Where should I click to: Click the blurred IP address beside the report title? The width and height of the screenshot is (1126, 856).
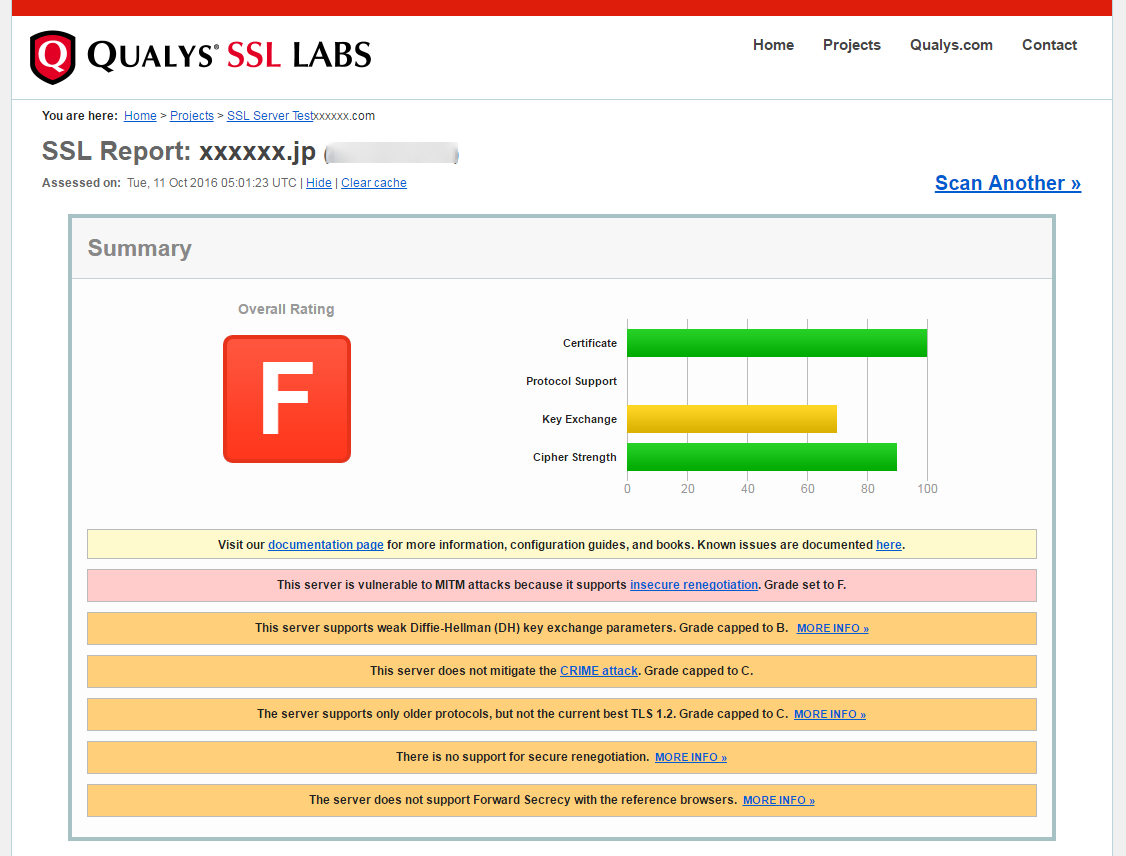click(391, 153)
